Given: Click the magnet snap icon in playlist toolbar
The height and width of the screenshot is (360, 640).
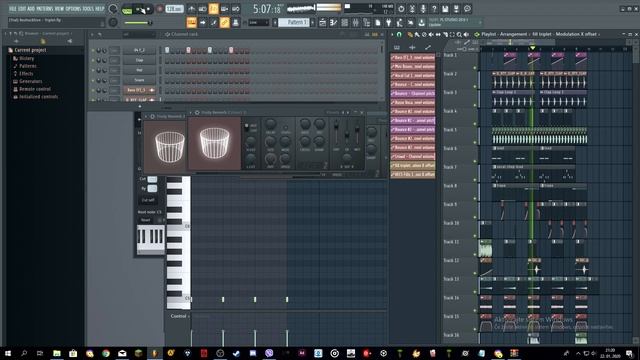Looking at the screenshot, I should 399,35.
